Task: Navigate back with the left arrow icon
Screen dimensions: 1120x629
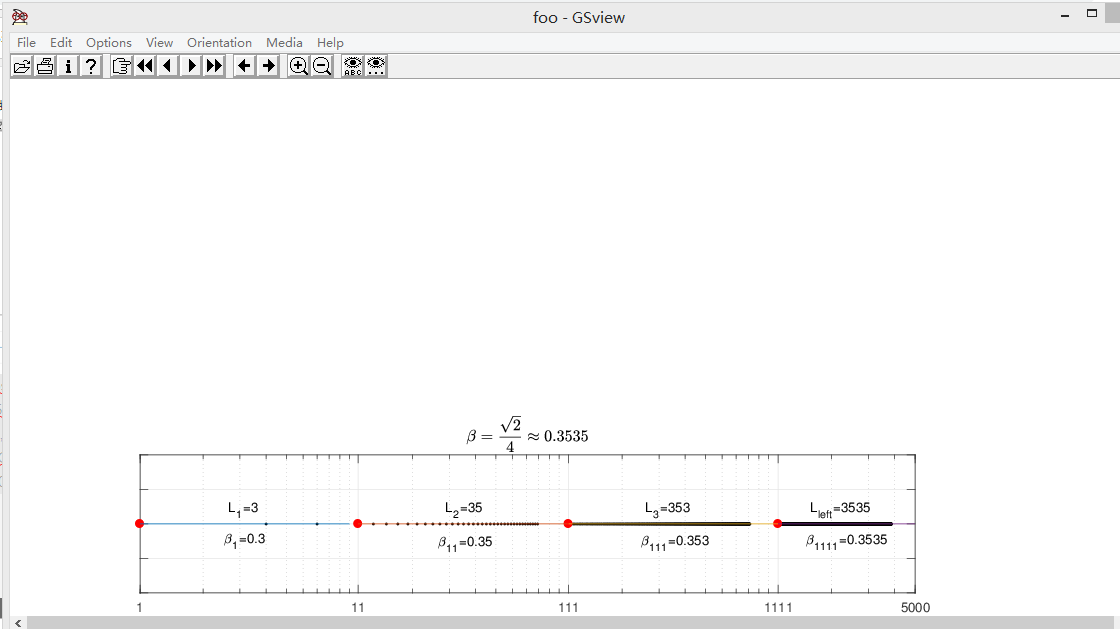Action: 243,65
